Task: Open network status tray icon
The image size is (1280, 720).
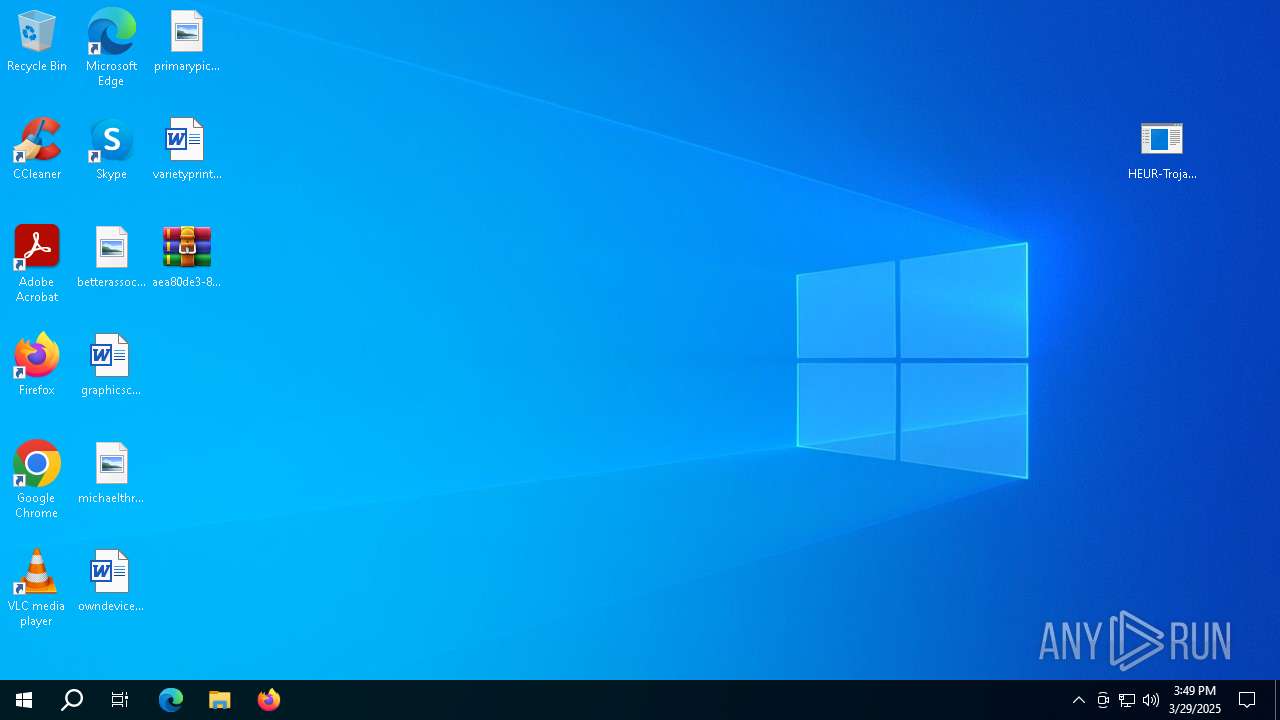Action: pos(1127,700)
